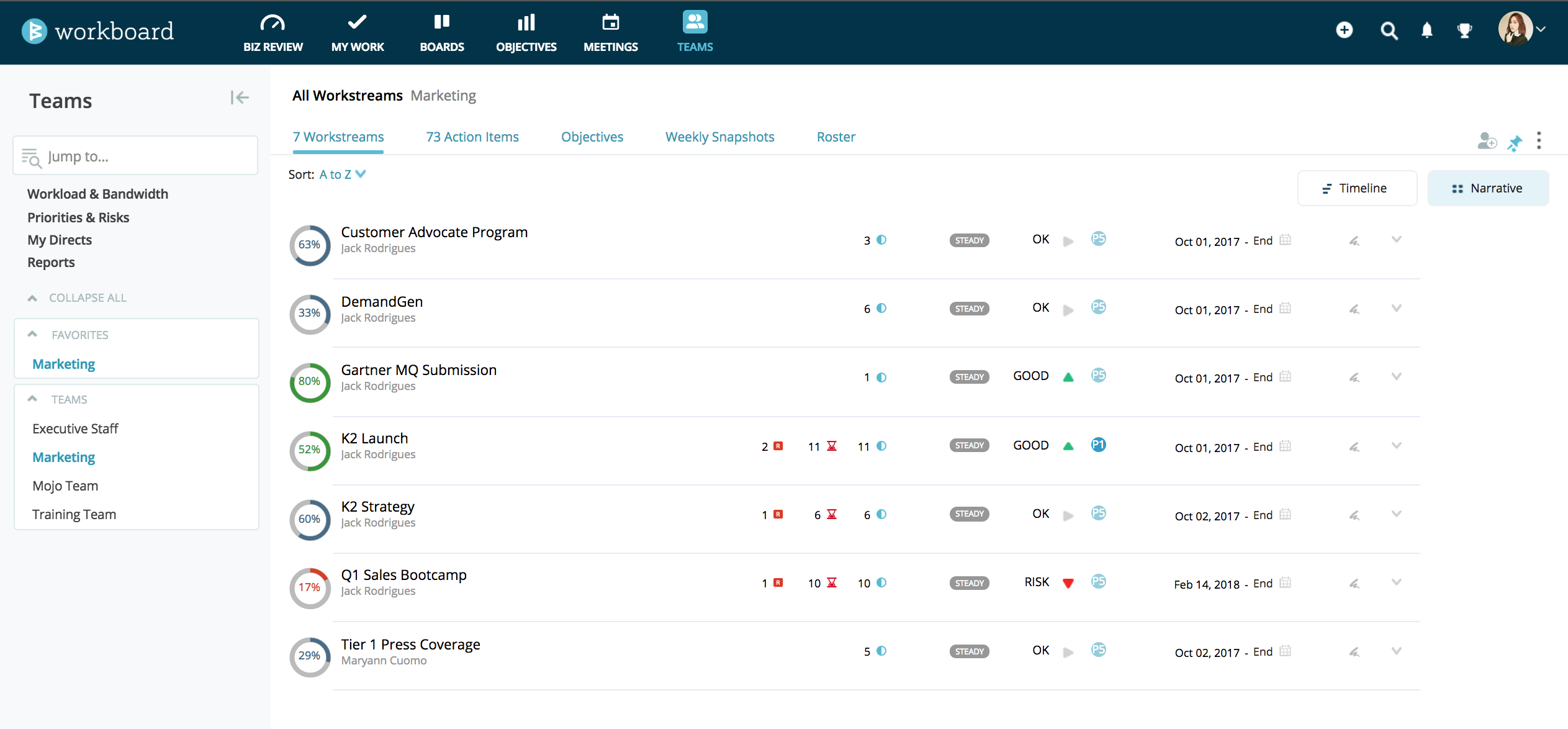1568x729 pixels.
Task: Collapse the Teams sidebar panel
Action: click(239, 97)
